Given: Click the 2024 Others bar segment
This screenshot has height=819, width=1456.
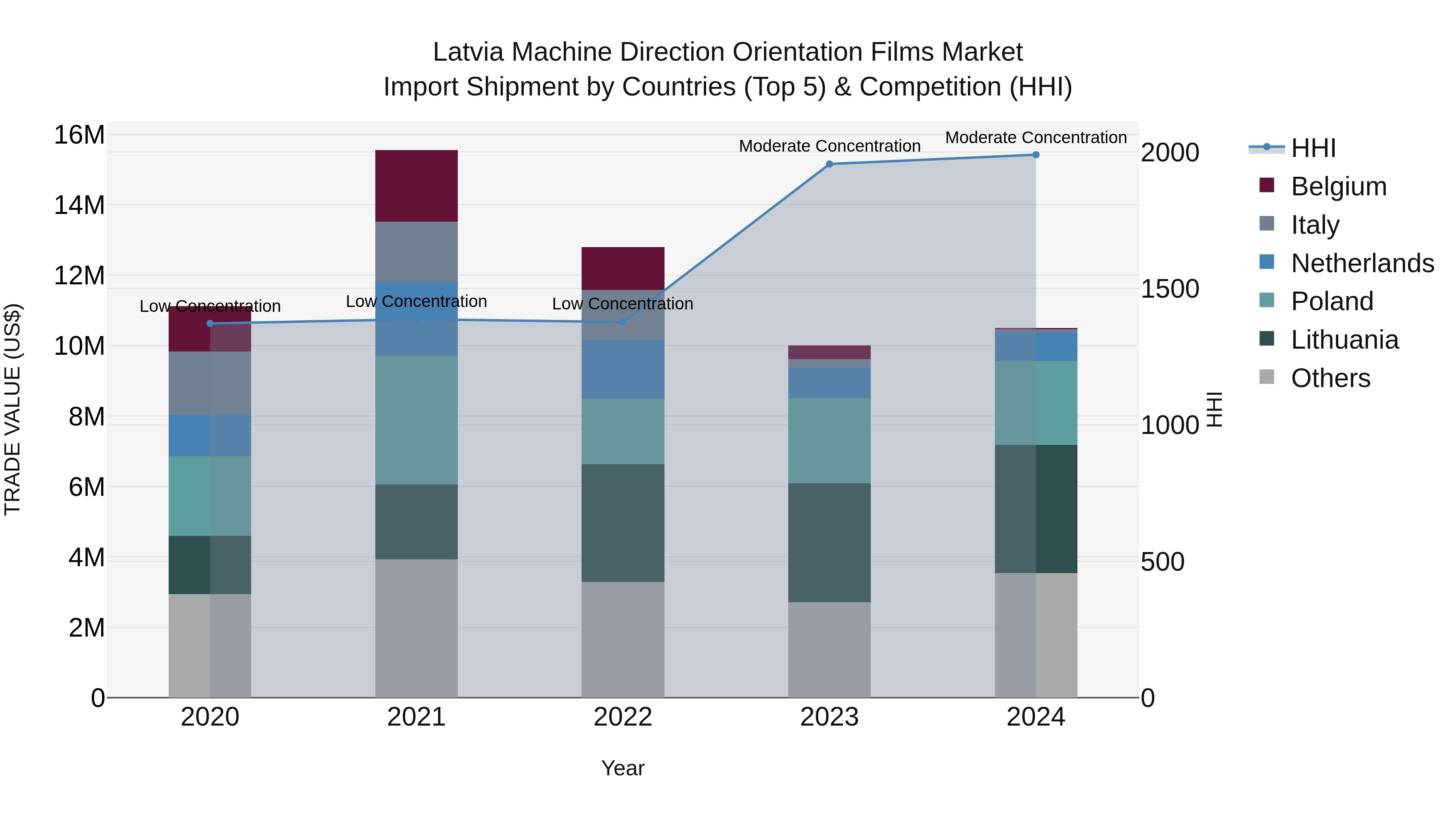Looking at the screenshot, I should (1035, 635).
